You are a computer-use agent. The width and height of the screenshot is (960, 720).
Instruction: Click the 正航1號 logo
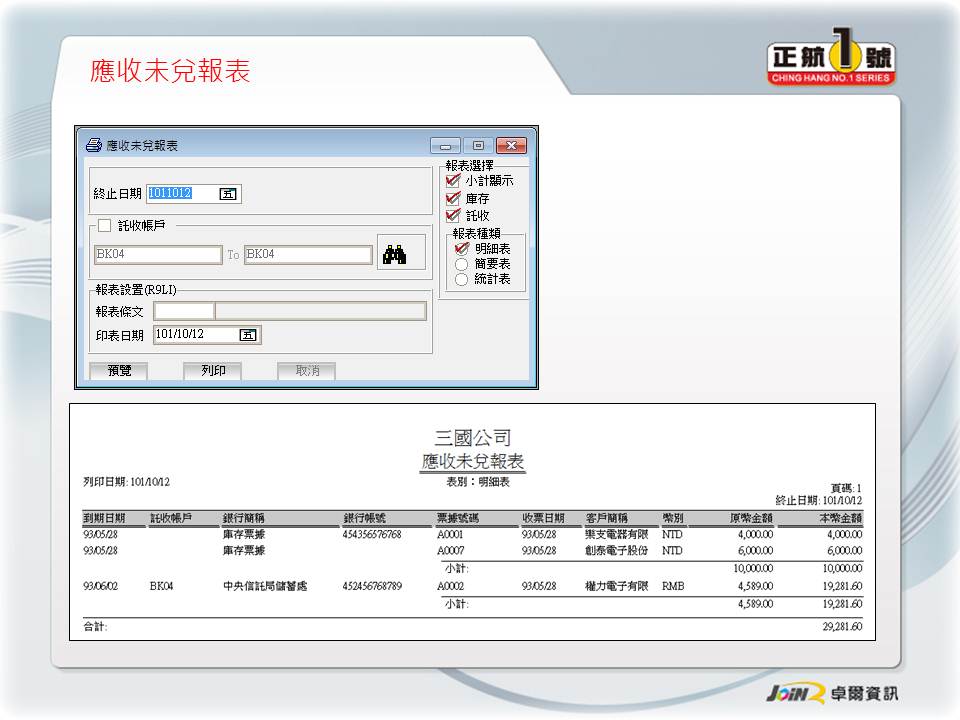click(831, 61)
